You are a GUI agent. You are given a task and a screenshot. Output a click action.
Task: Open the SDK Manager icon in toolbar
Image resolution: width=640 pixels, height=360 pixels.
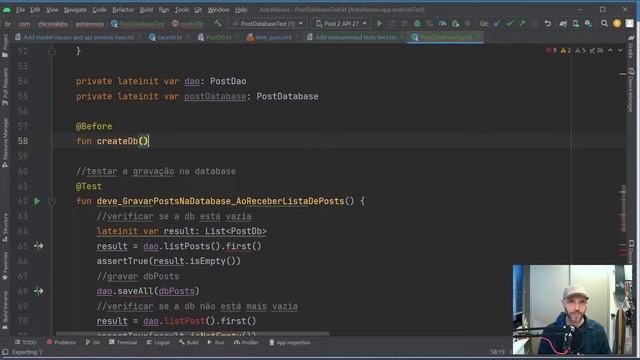(588, 24)
